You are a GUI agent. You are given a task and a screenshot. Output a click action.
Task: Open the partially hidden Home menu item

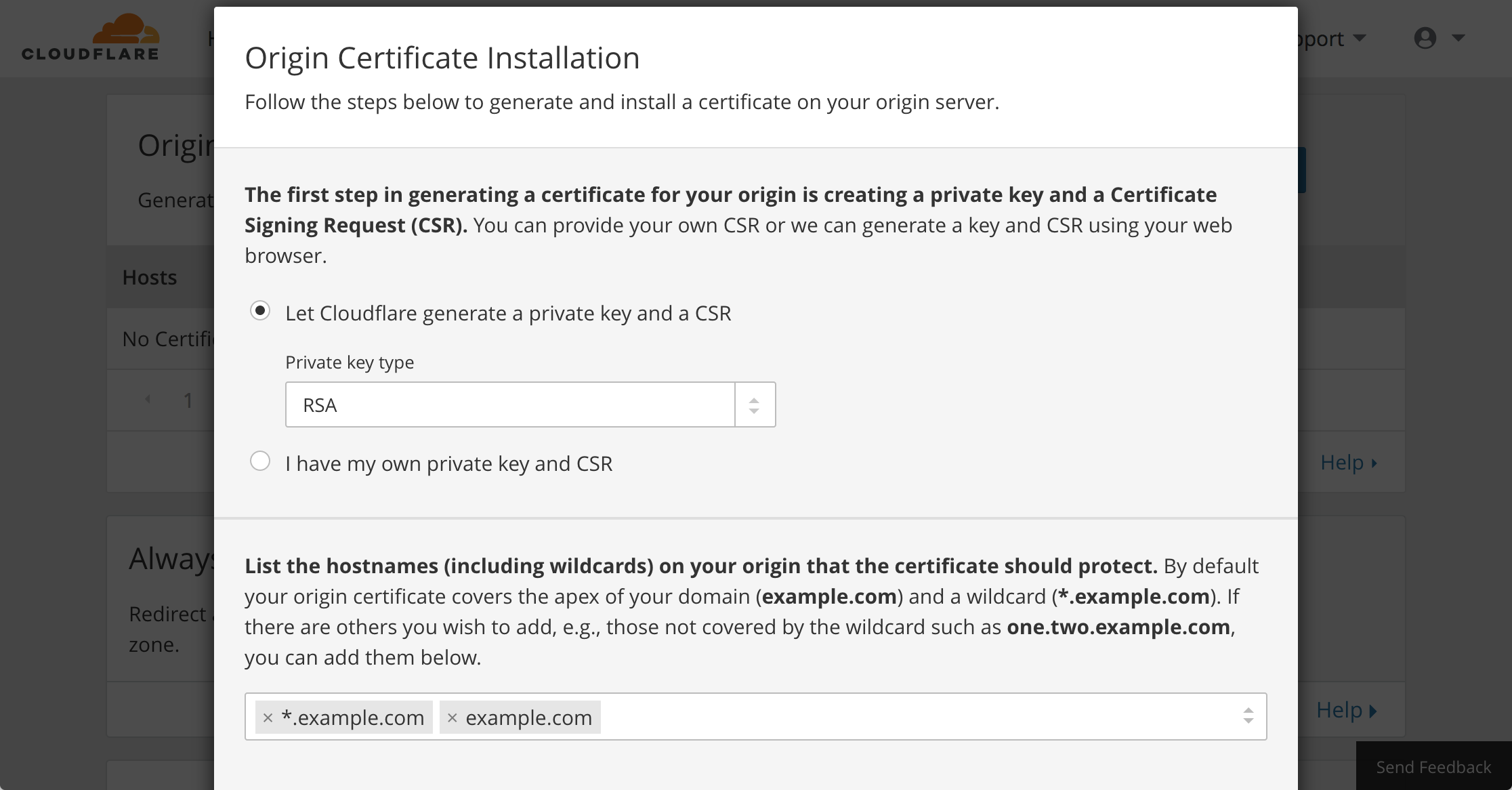tap(212, 39)
